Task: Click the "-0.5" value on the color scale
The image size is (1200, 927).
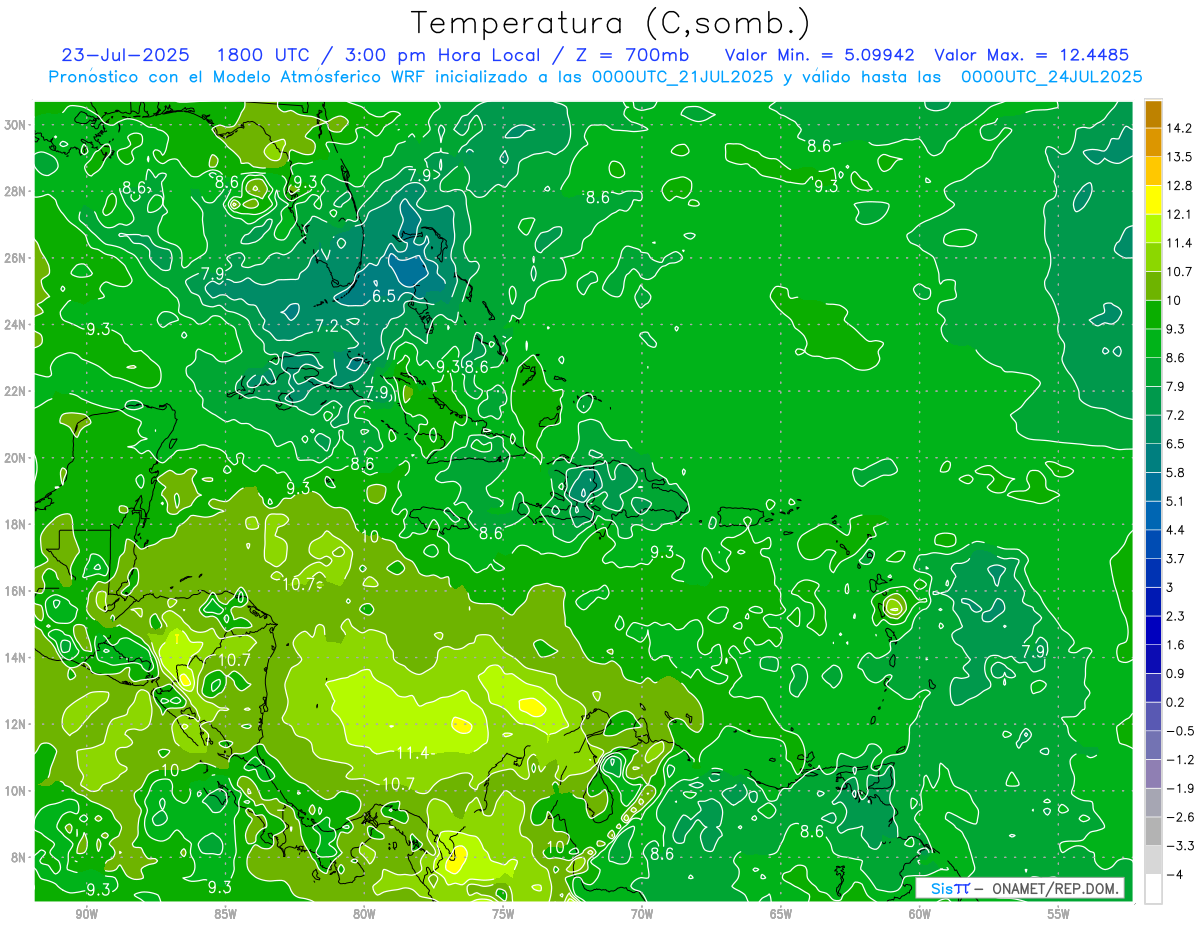Action: (x=1180, y=731)
